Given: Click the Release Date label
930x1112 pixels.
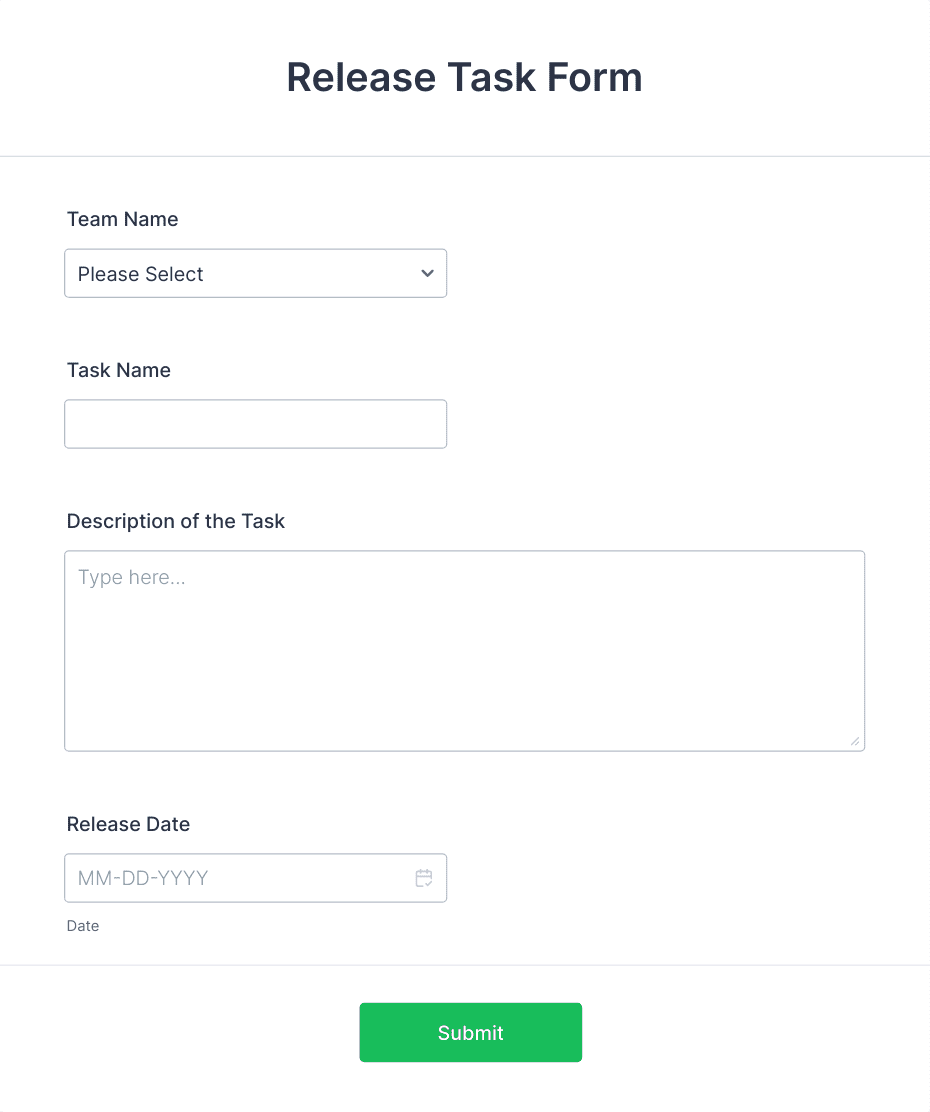Looking at the screenshot, I should coord(128,824).
